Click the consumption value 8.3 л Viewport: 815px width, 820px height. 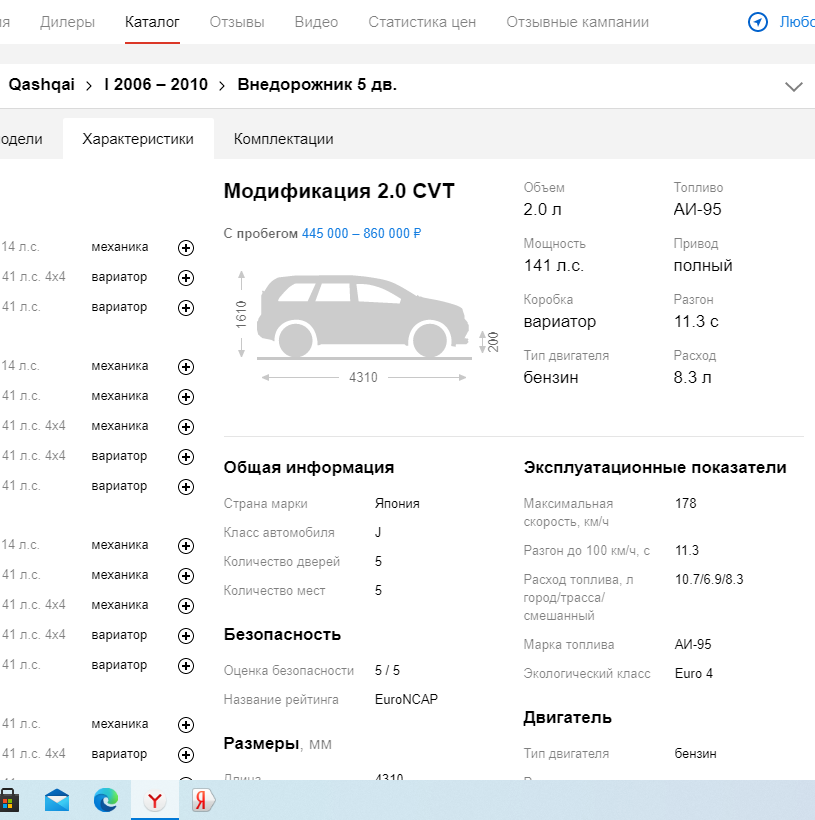(x=693, y=377)
